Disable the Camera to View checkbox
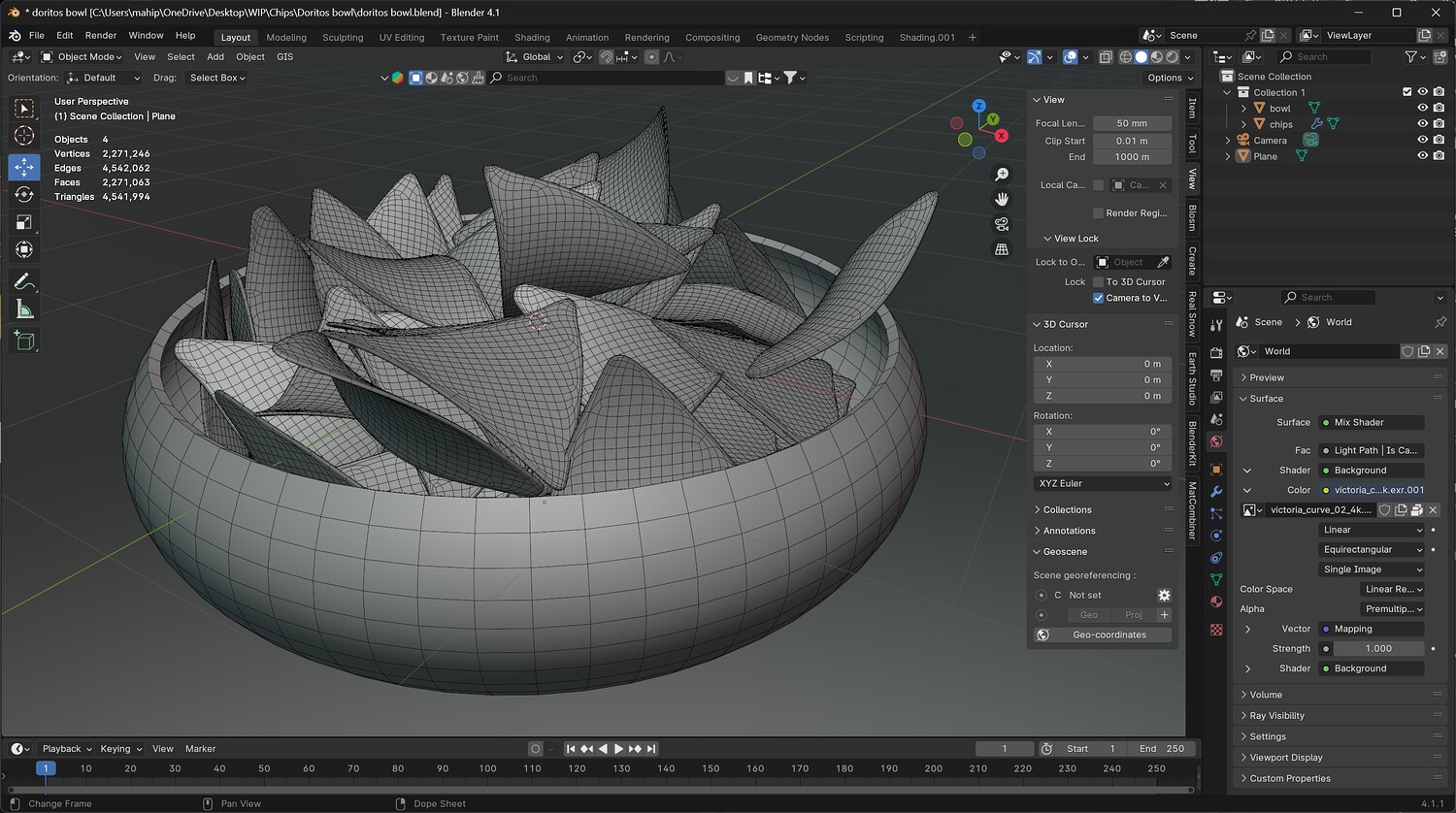Viewport: 1456px width, 813px height. (1098, 298)
